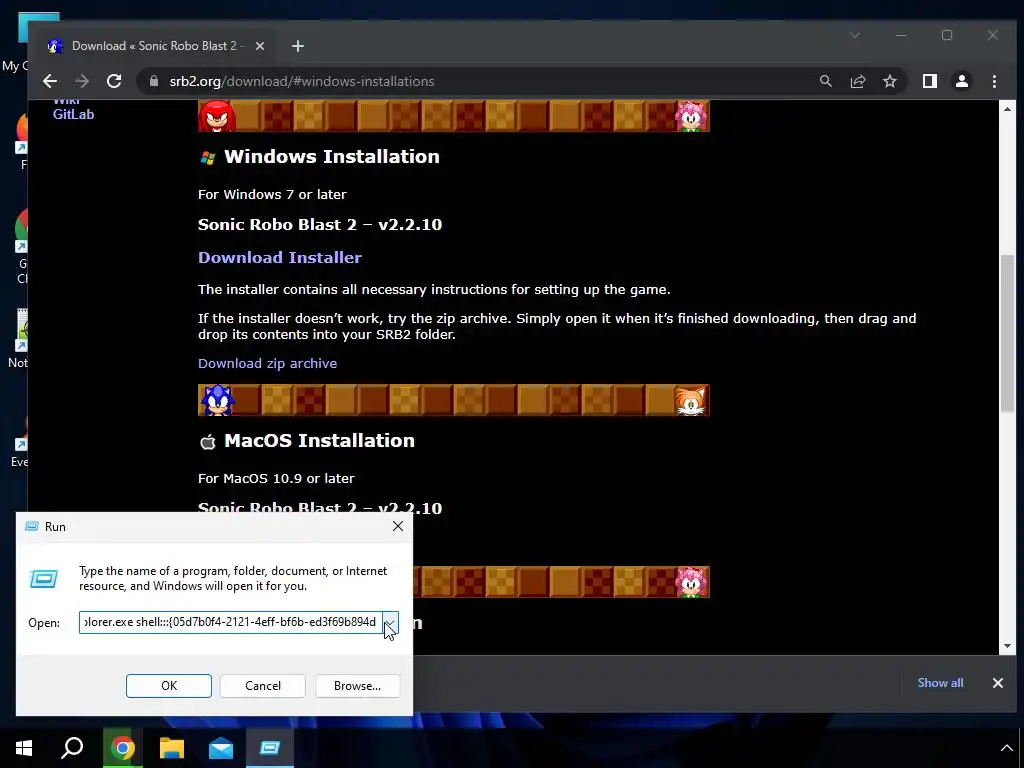Show hidden system tray icons

click(x=1006, y=748)
